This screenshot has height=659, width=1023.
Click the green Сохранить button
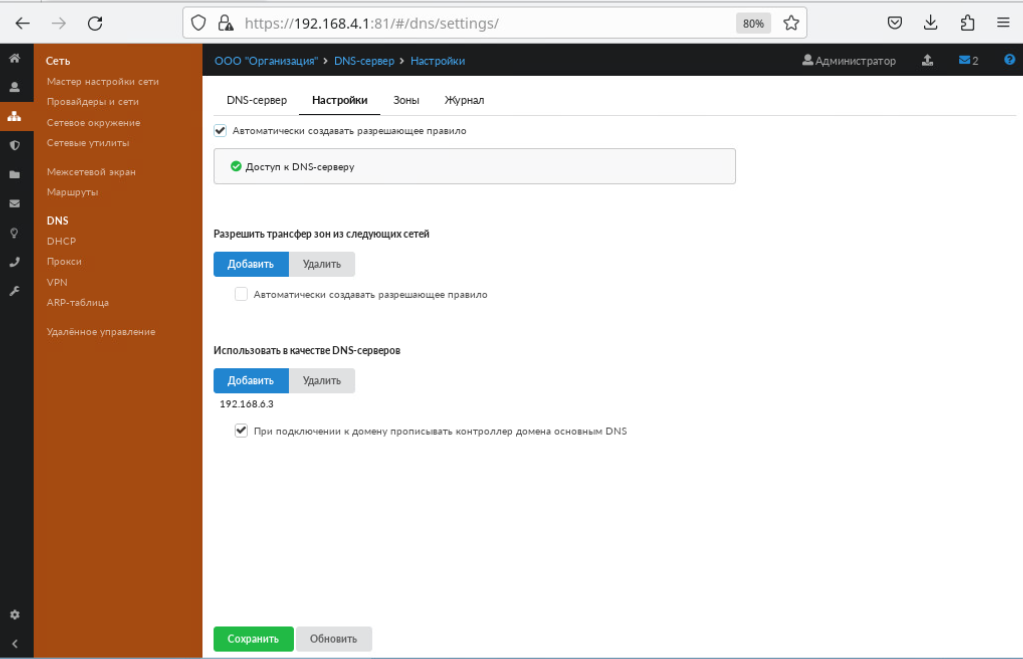(x=253, y=638)
